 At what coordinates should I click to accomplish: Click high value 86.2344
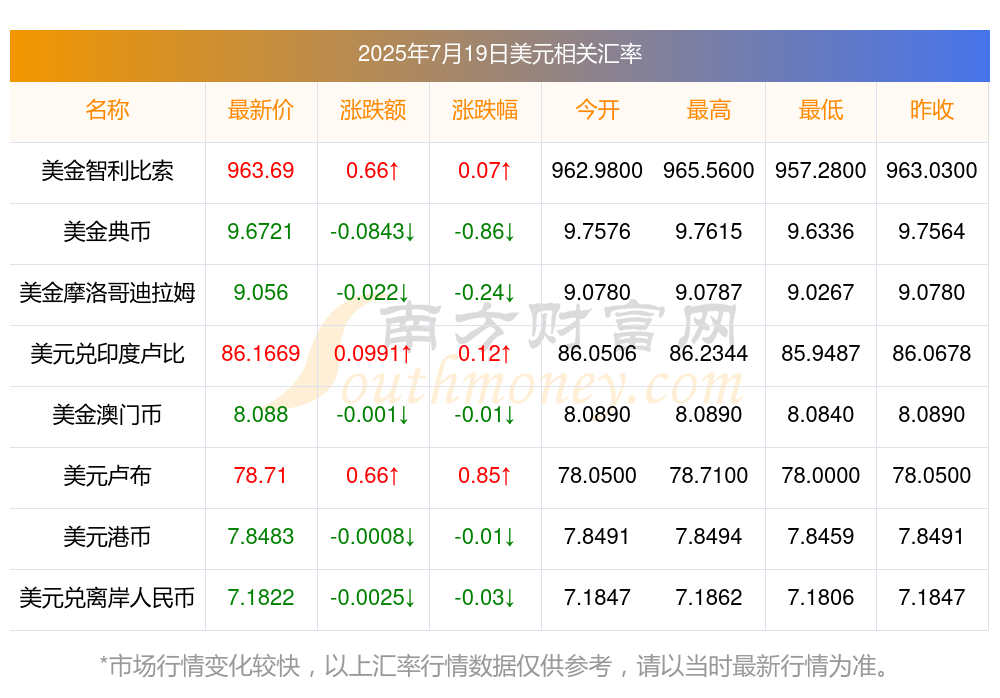pos(709,353)
